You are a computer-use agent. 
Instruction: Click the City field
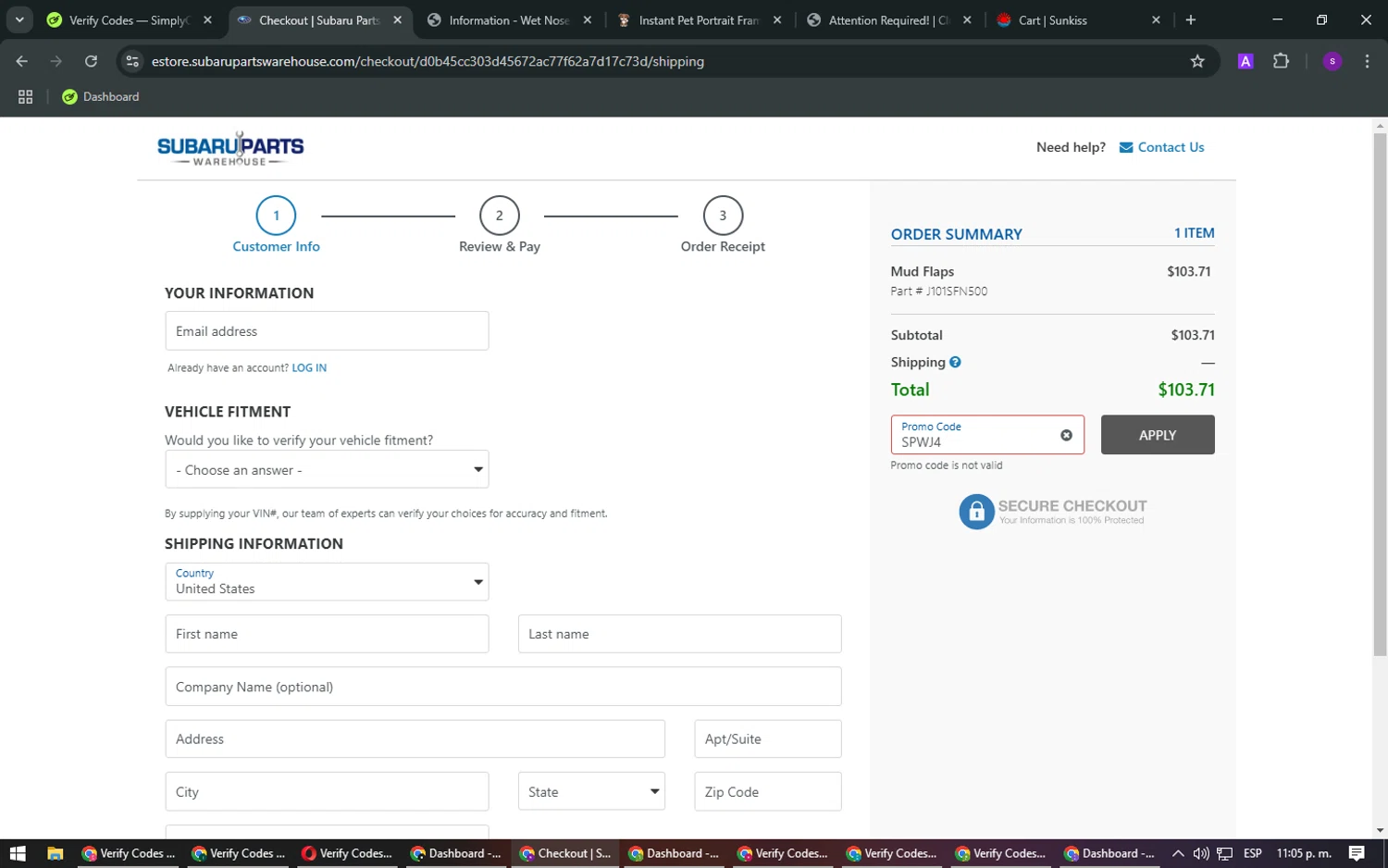tap(327, 791)
